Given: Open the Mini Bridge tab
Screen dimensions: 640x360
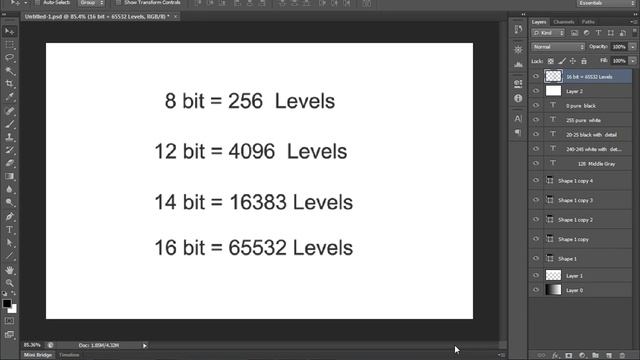Looking at the screenshot, I should (x=38, y=355).
